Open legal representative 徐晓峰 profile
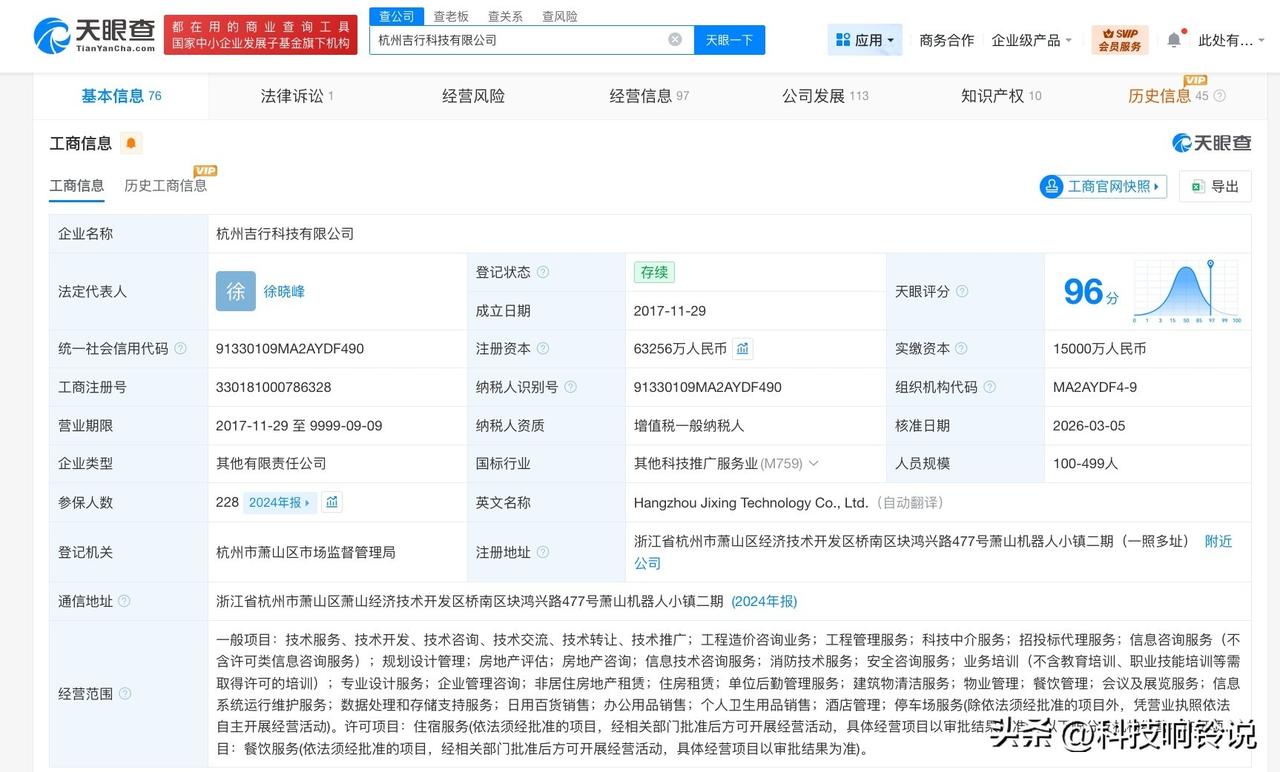 pos(283,291)
